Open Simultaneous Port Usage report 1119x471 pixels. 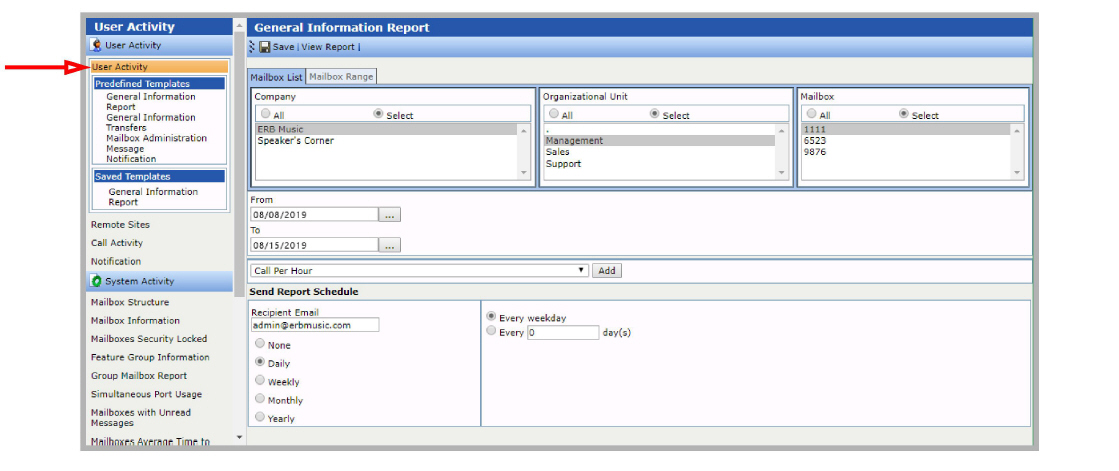click(146, 394)
